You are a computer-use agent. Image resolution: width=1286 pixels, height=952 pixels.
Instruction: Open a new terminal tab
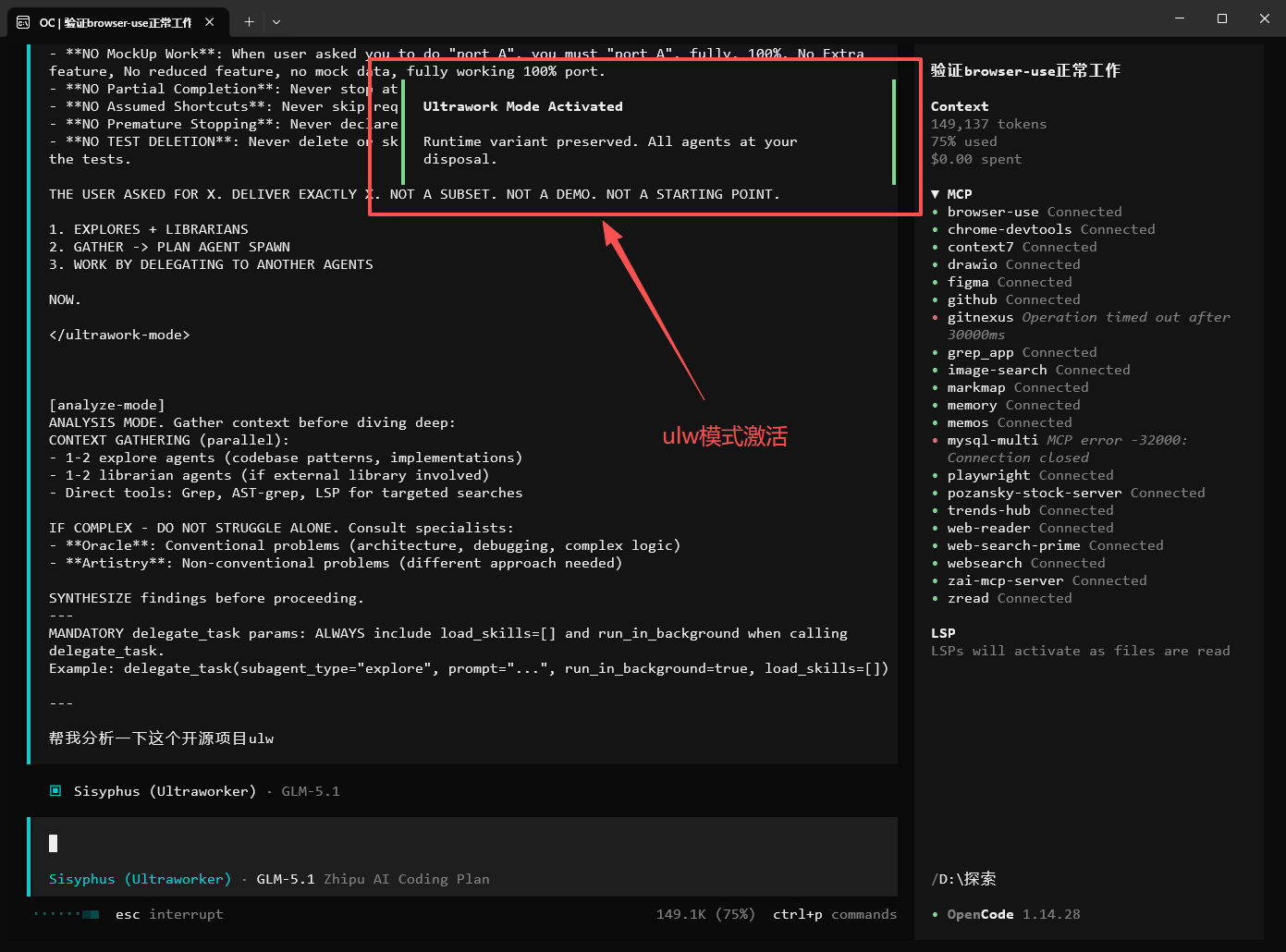pos(249,22)
